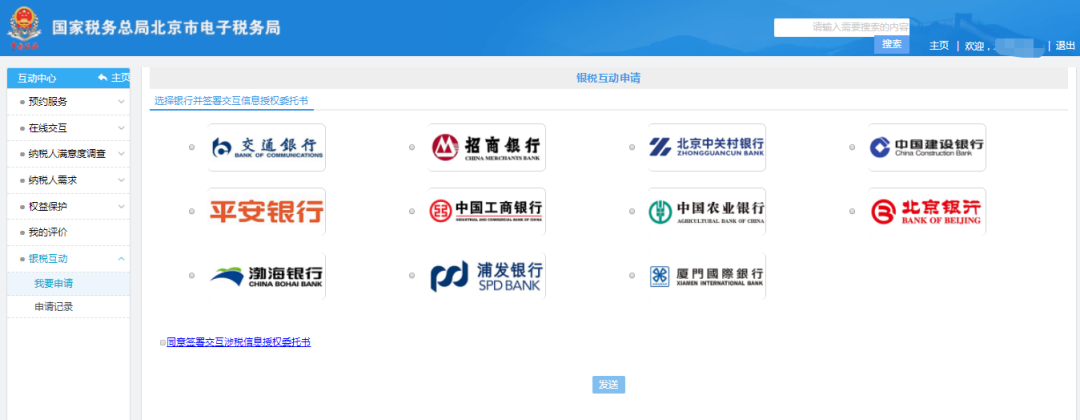Select 申请记录 submenu item

pos(69,306)
